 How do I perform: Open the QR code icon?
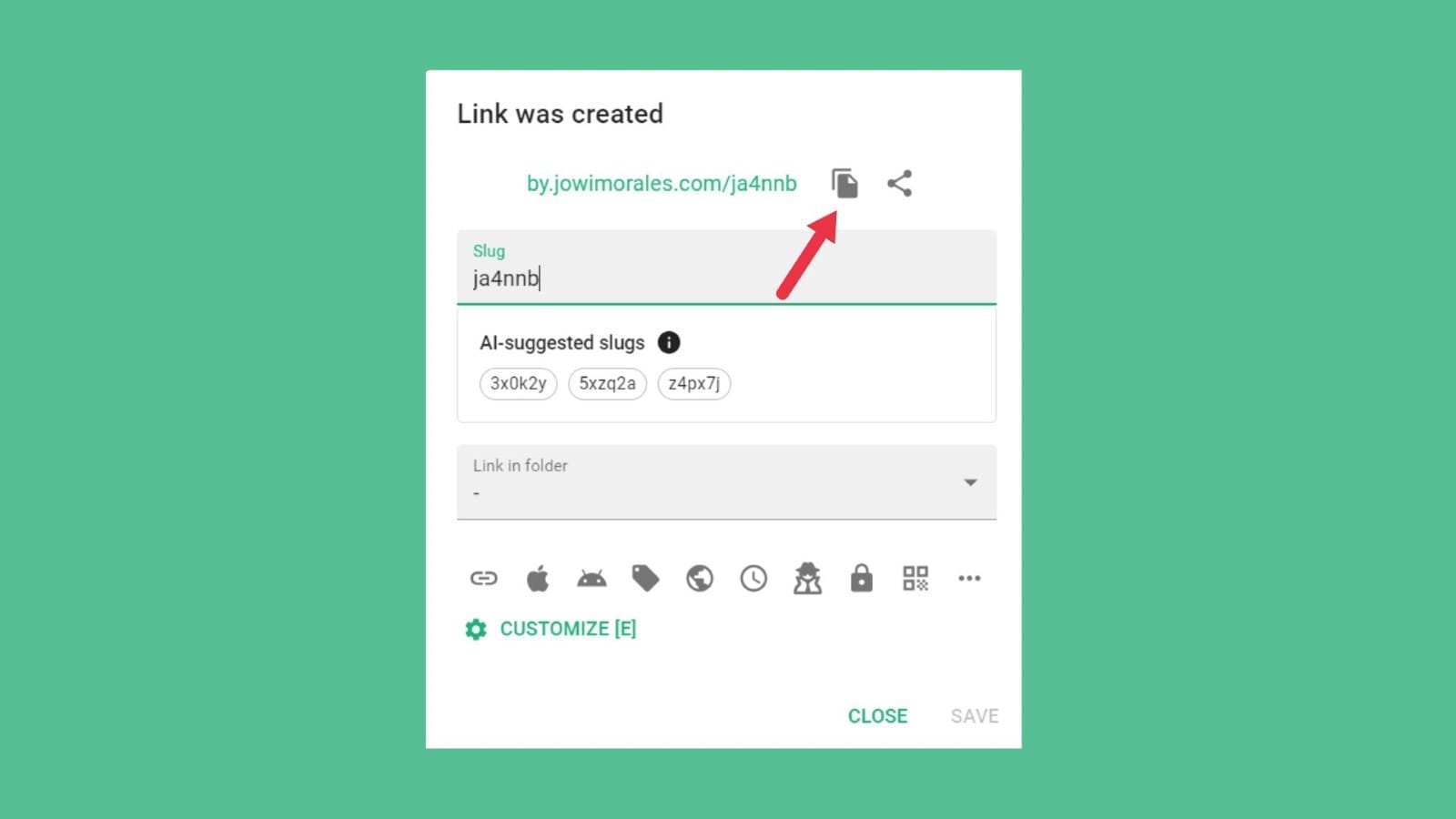[x=915, y=579]
